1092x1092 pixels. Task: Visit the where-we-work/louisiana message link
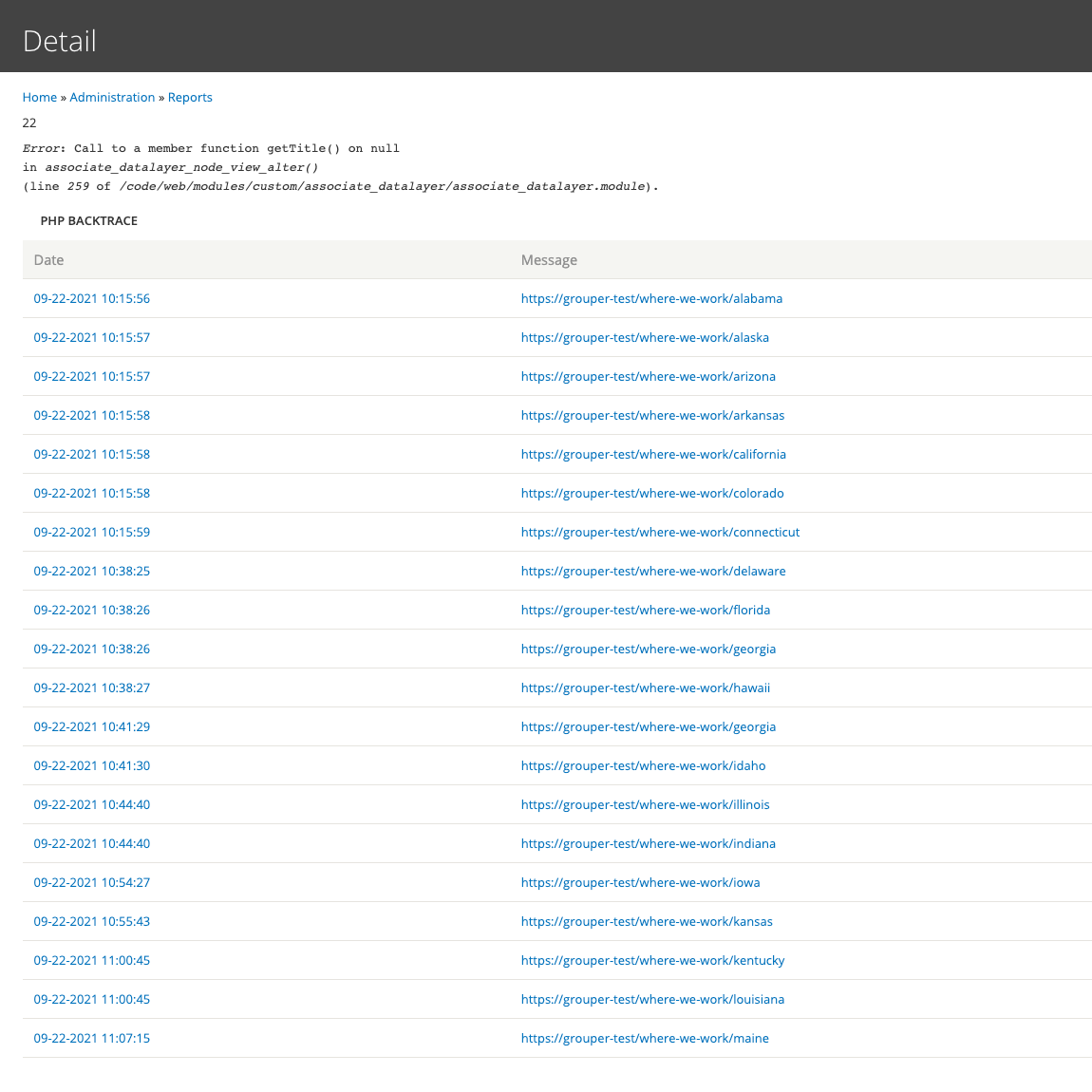coord(652,1000)
